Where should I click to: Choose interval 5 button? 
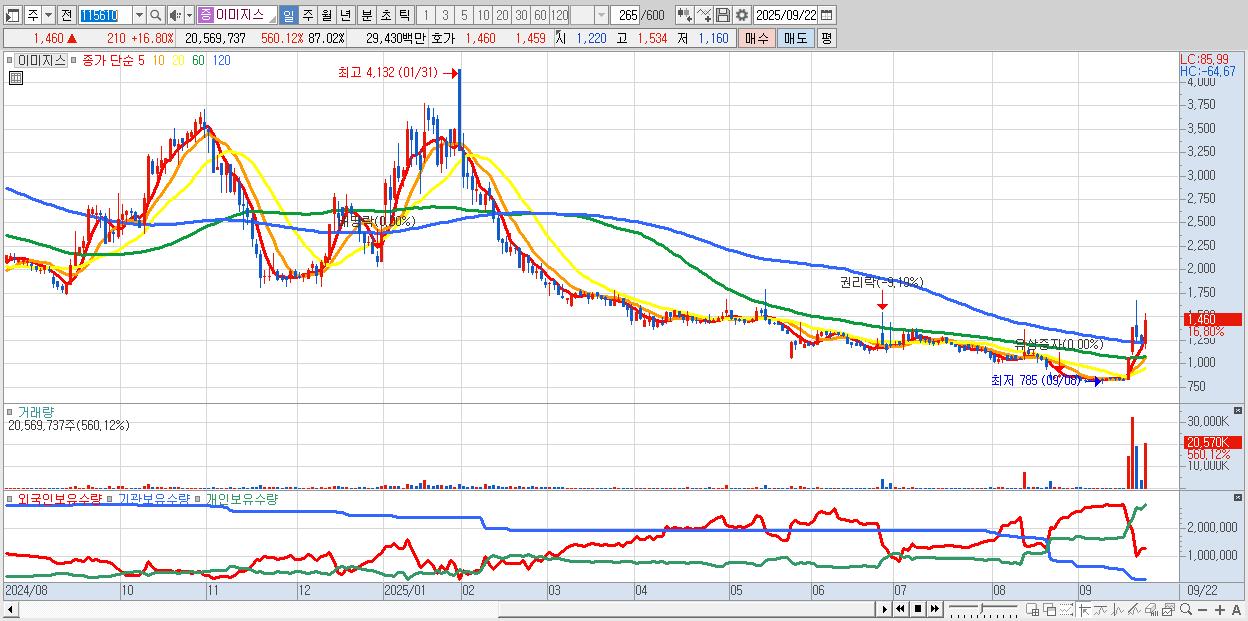coord(464,15)
